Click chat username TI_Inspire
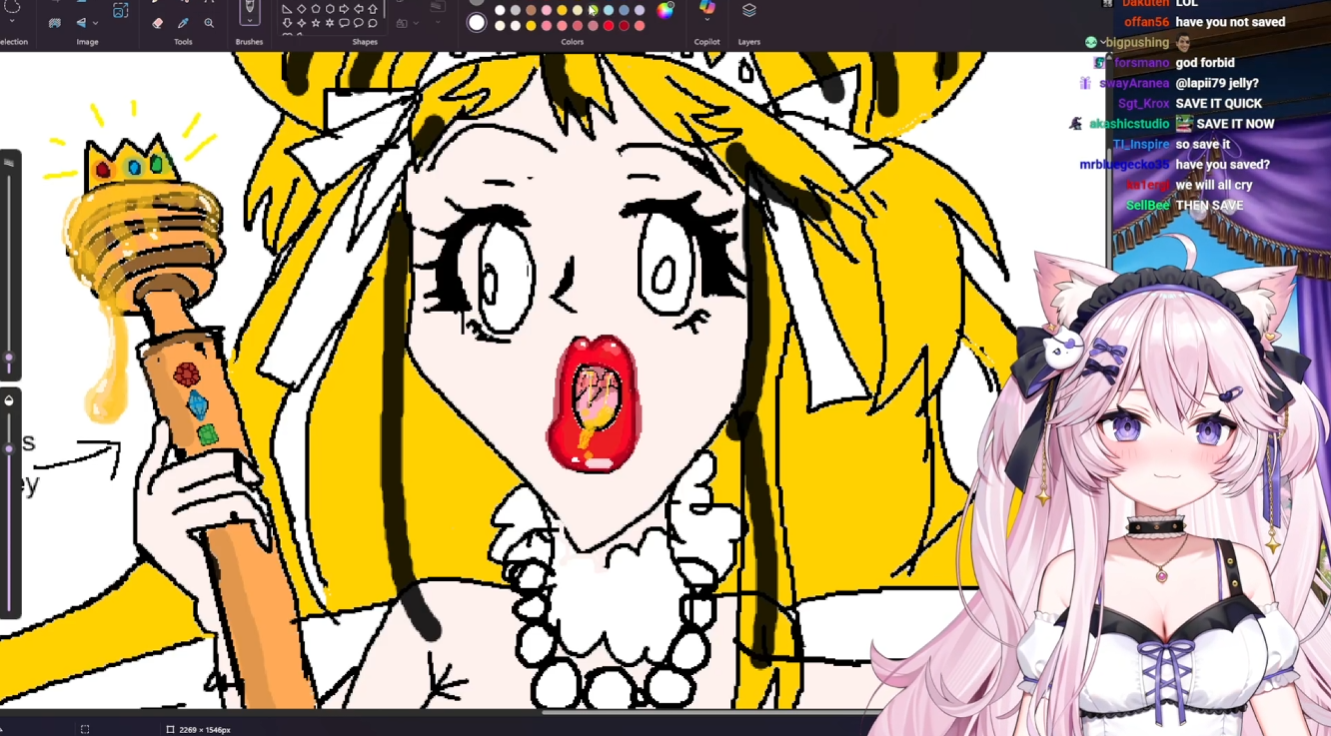The width and height of the screenshot is (1331, 736). click(1141, 144)
